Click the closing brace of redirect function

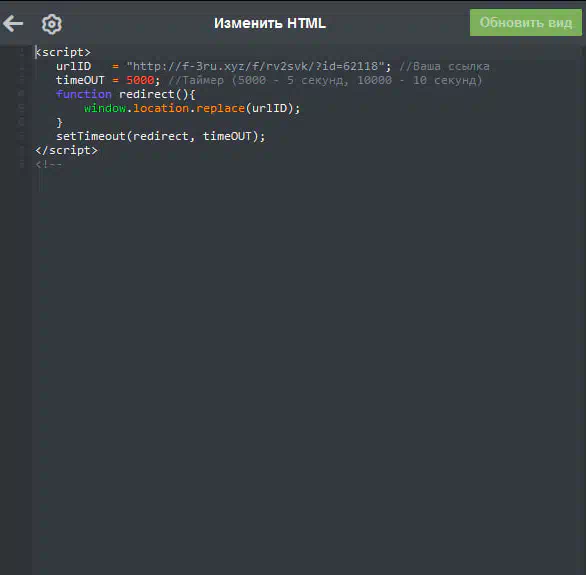[59, 123]
